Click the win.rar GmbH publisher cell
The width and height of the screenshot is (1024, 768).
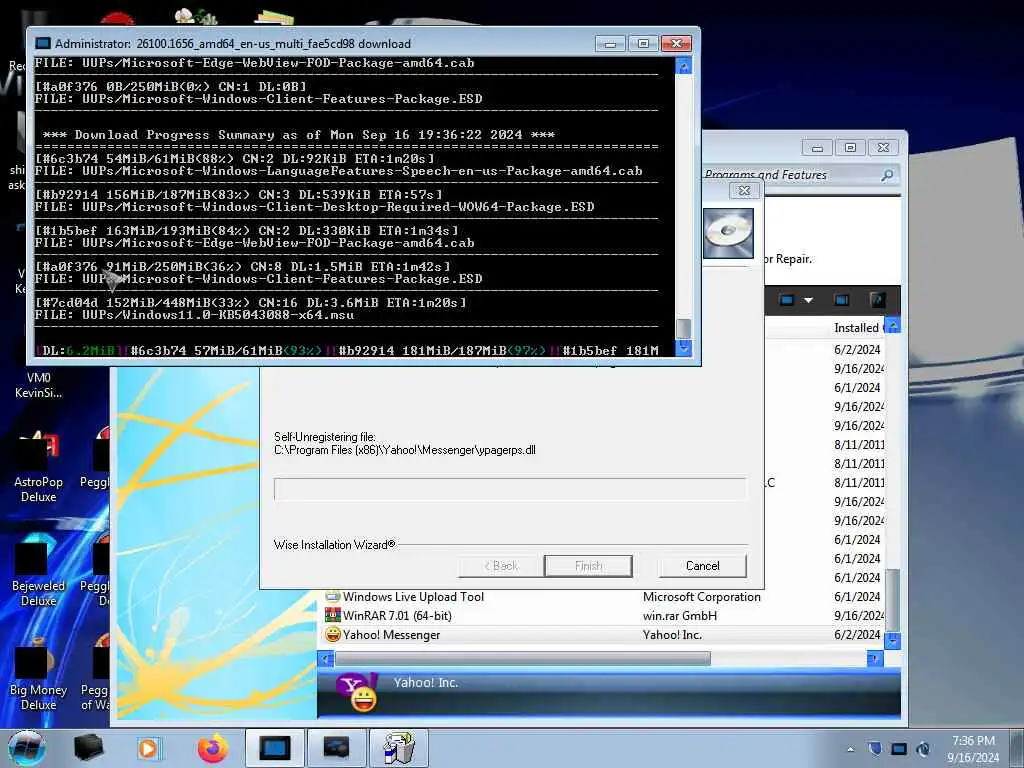[679, 616]
